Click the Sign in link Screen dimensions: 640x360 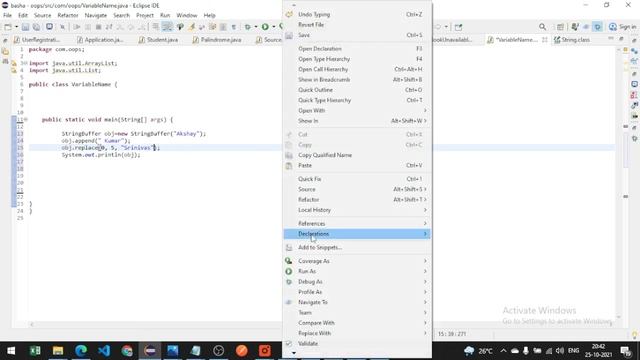[622, 27]
